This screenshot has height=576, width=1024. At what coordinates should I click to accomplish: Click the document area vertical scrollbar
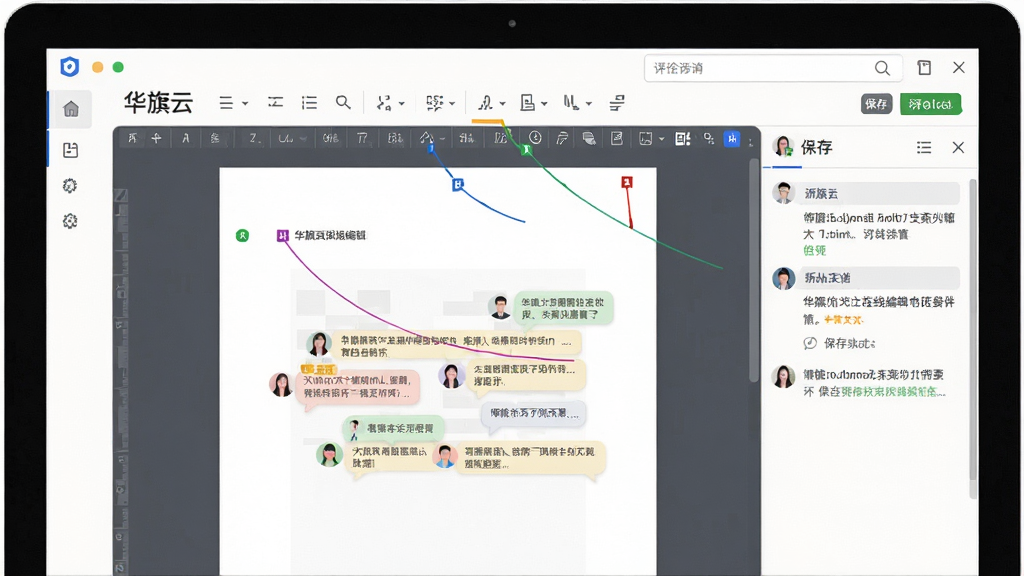click(754, 269)
